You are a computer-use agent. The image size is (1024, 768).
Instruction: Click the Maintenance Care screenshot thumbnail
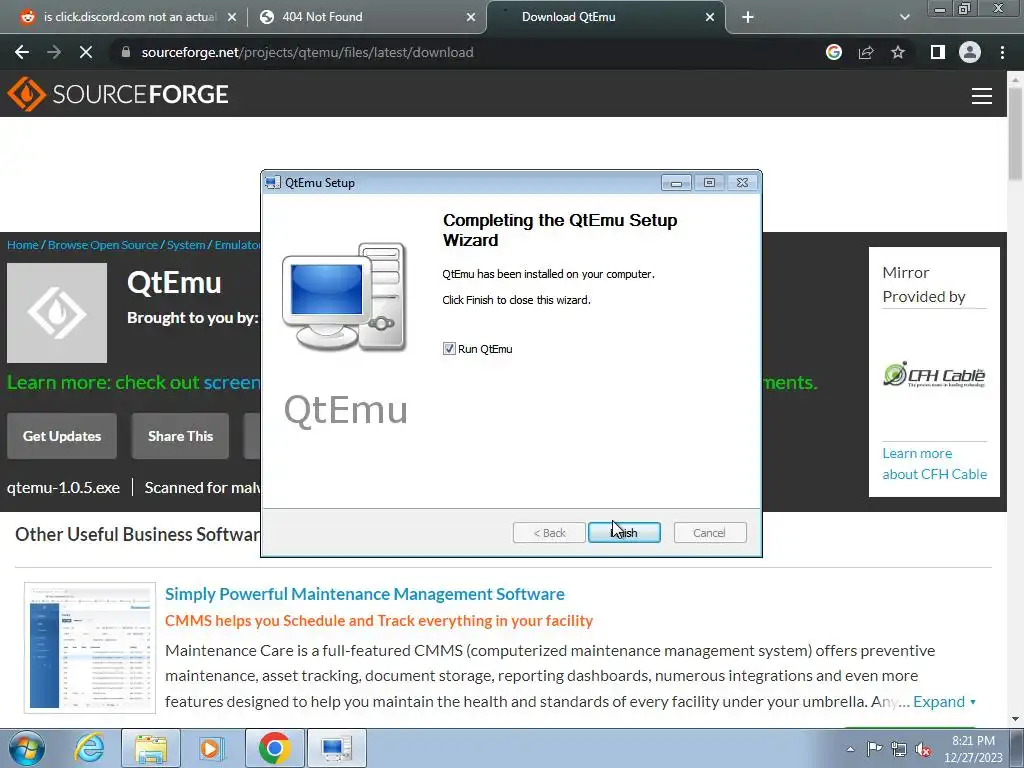tap(90, 648)
